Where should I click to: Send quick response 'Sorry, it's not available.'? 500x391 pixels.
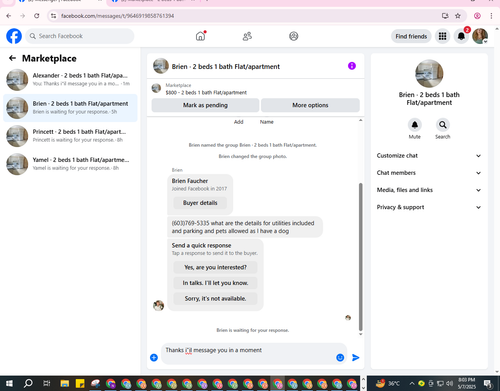215,299
